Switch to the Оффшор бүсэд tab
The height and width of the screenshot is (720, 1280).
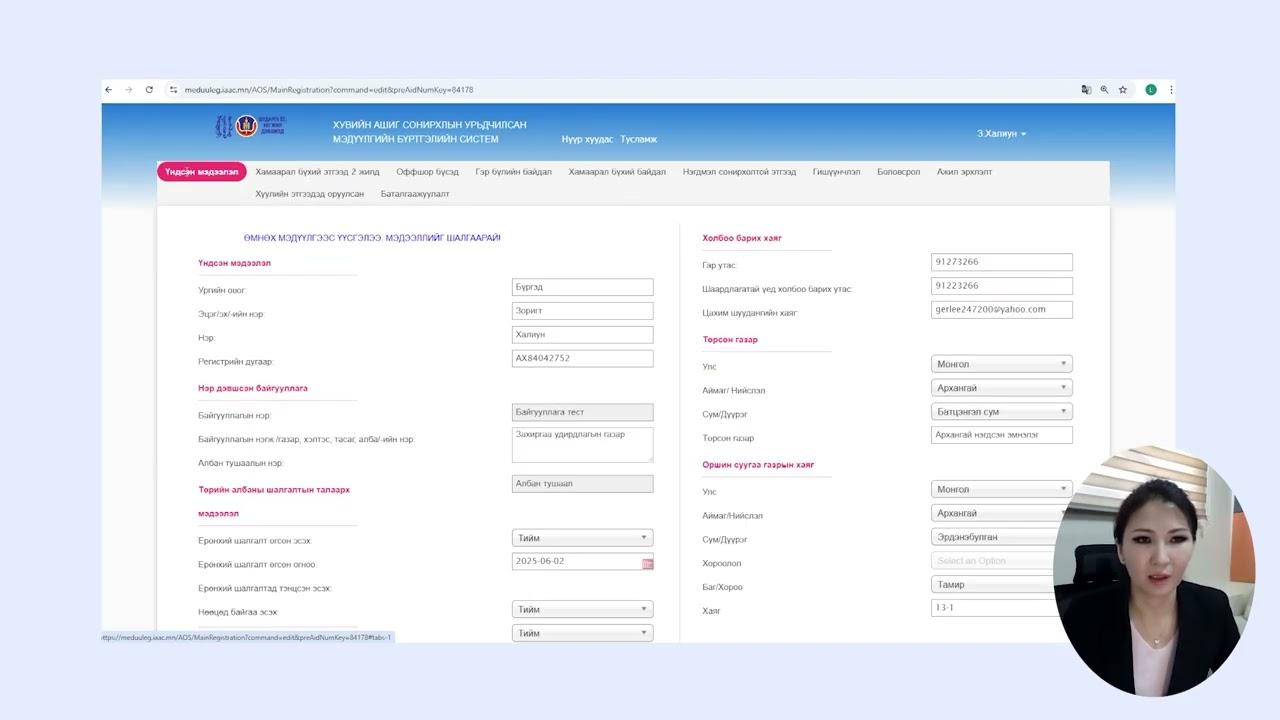(x=427, y=172)
